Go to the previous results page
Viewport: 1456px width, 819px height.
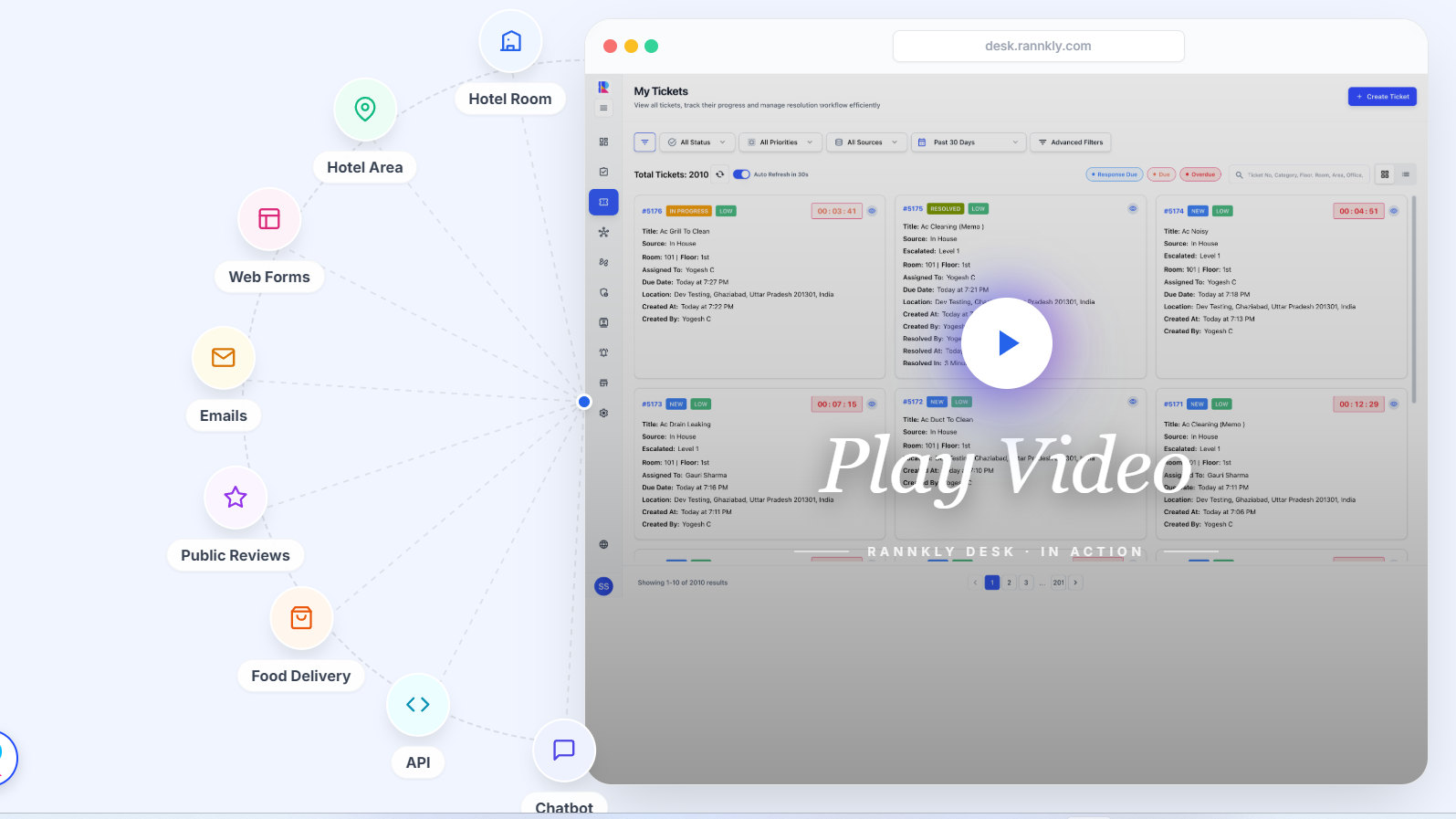[x=975, y=583]
